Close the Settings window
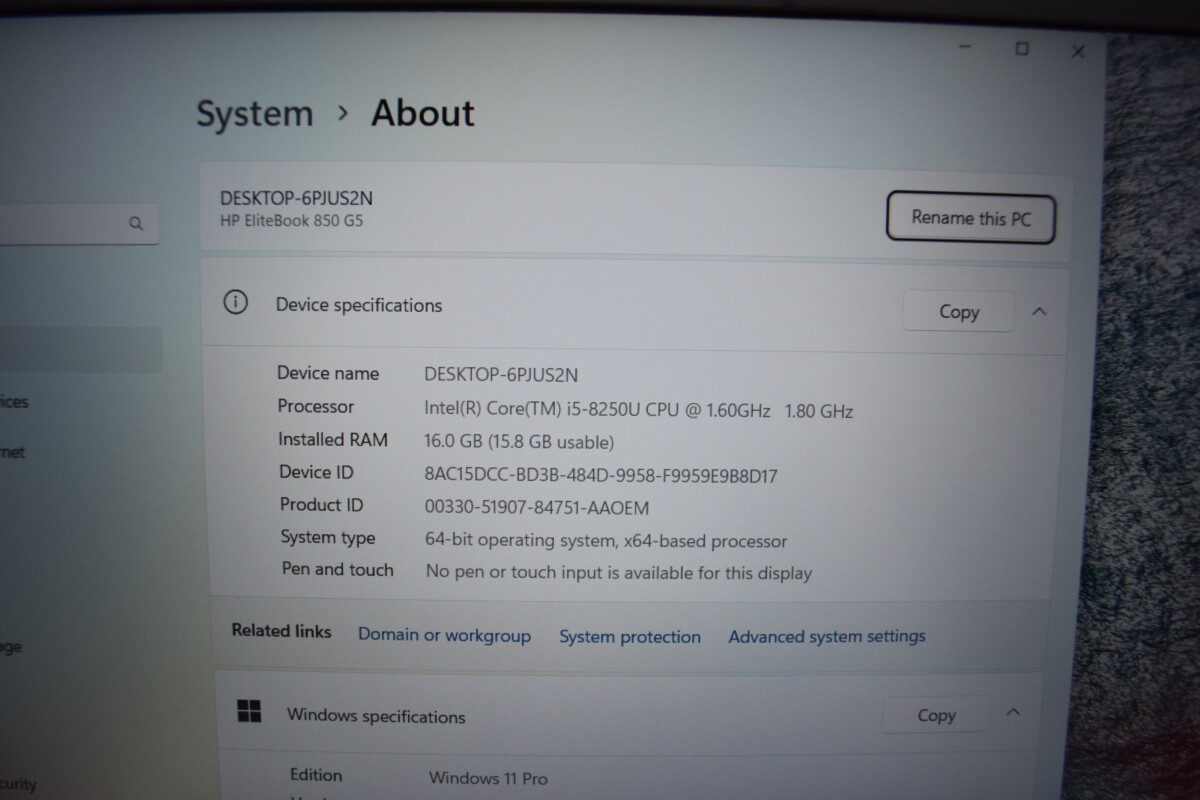This screenshot has width=1200, height=800. pos(1078,51)
